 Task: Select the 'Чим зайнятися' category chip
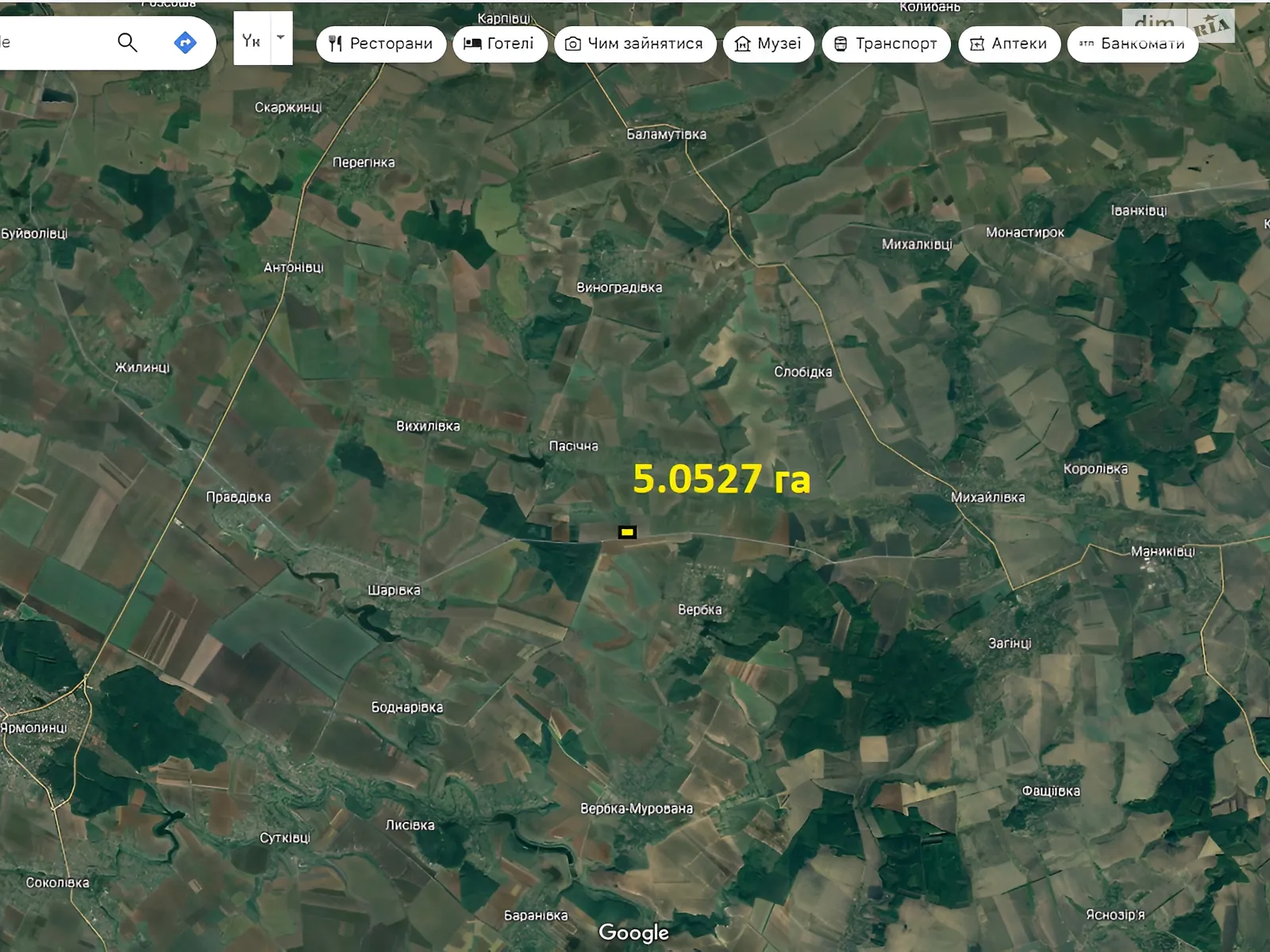pos(634,44)
